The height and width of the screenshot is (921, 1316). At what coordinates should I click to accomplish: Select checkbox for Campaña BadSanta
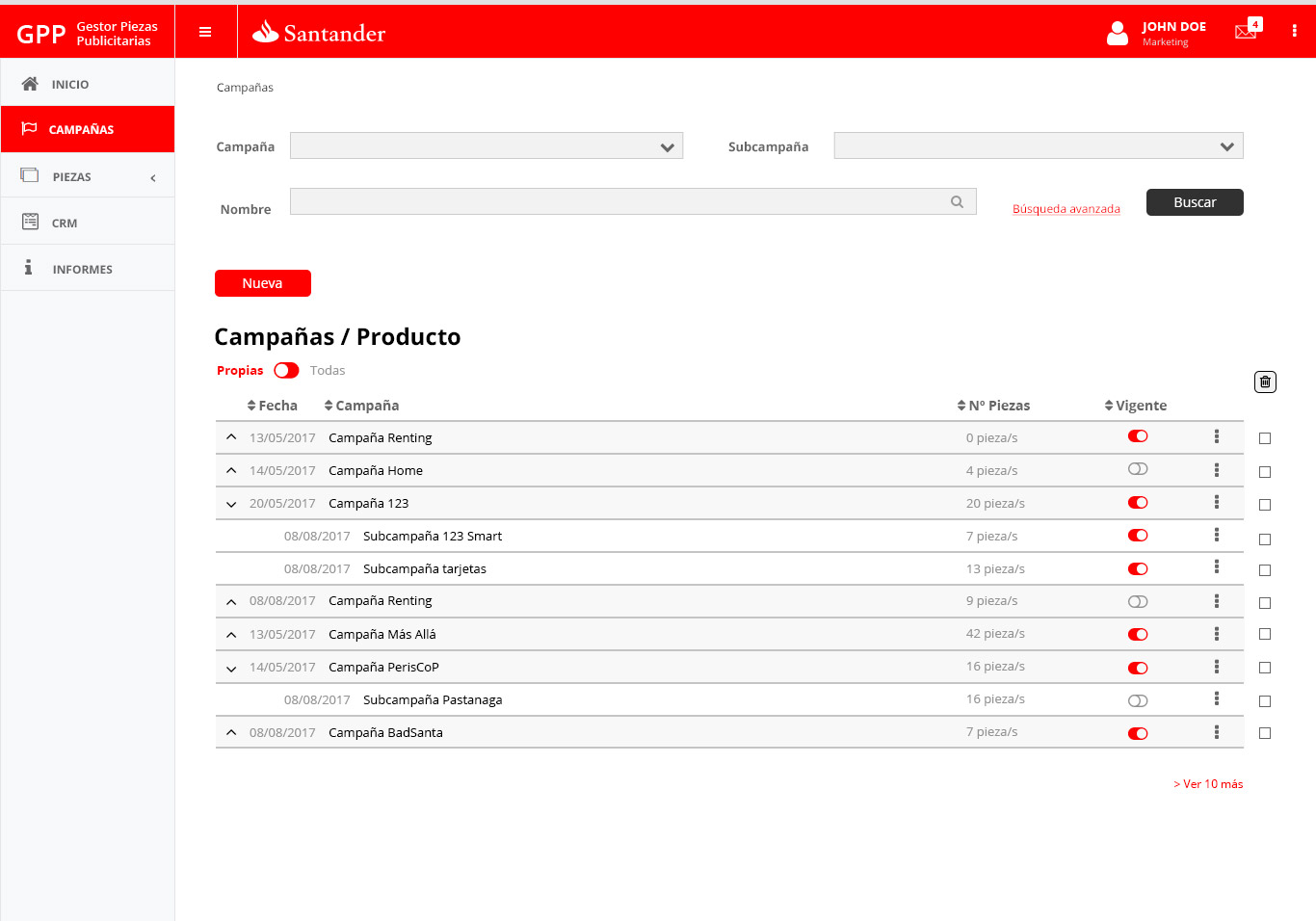pos(1265,733)
